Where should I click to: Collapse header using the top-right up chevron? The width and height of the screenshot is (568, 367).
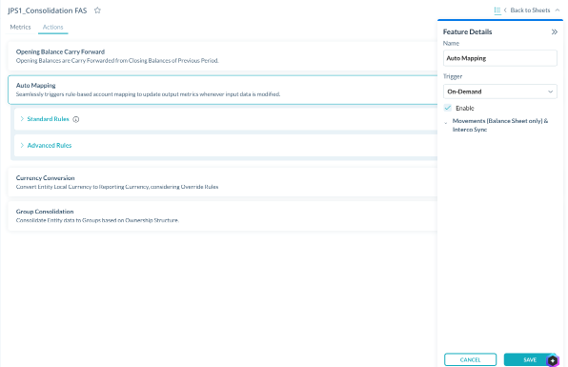pos(557,10)
